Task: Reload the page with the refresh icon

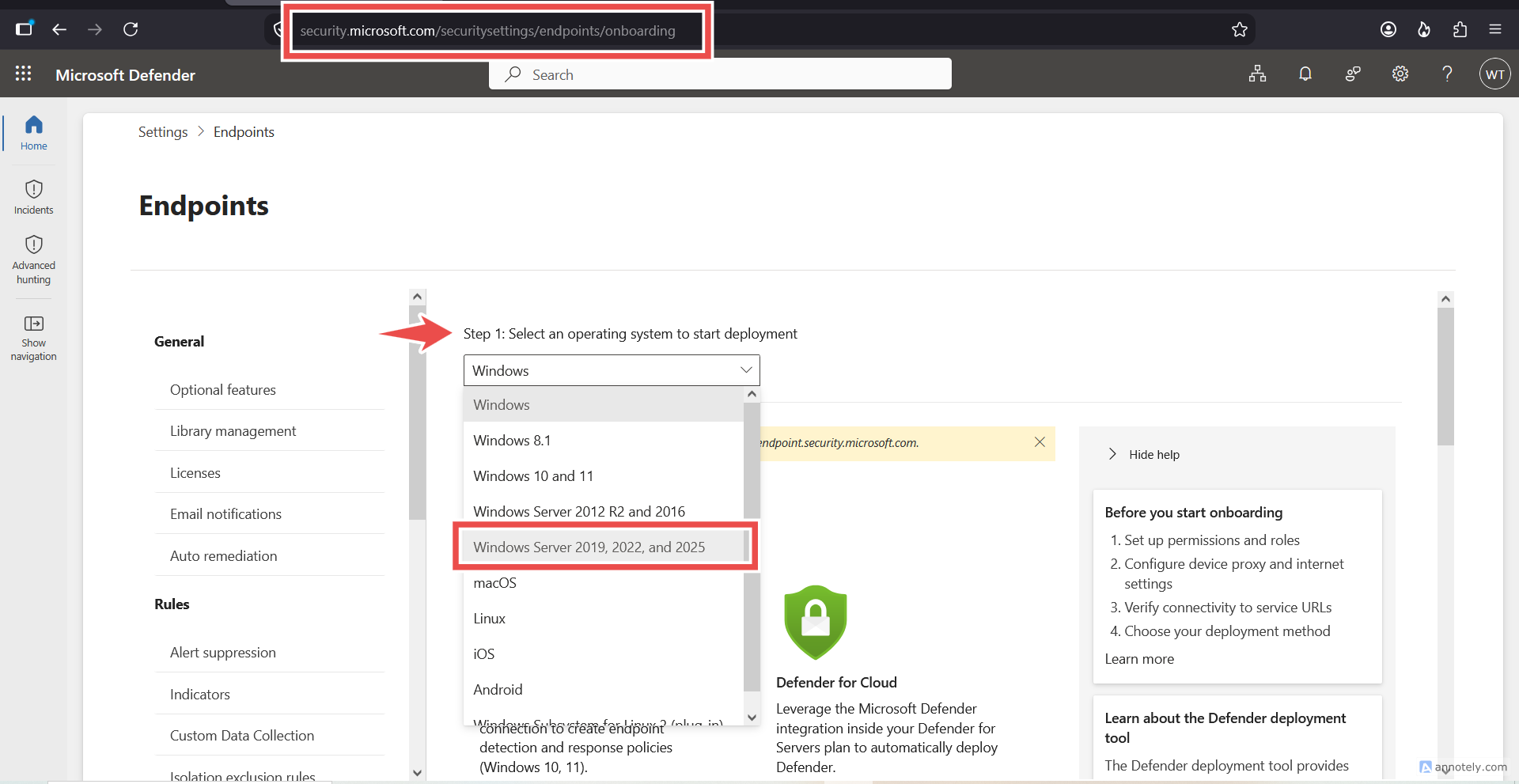Action: [x=131, y=29]
